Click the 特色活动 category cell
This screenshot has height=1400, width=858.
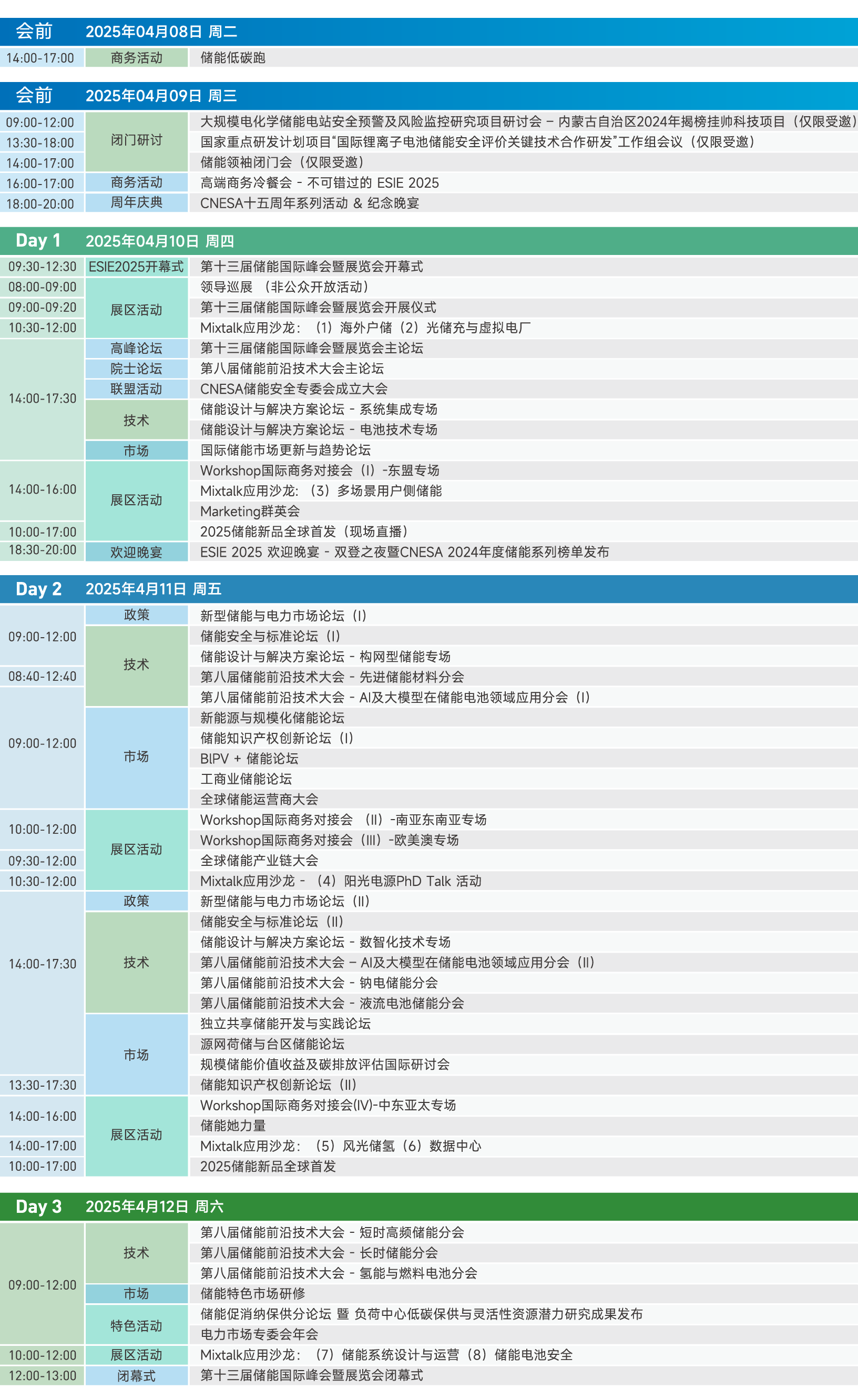pos(136,1325)
